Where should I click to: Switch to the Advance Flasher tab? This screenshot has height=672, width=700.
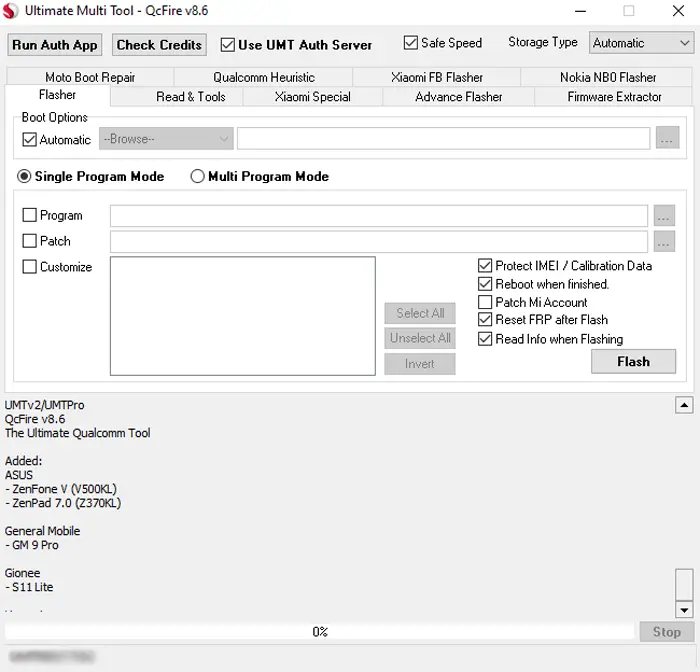(x=458, y=97)
